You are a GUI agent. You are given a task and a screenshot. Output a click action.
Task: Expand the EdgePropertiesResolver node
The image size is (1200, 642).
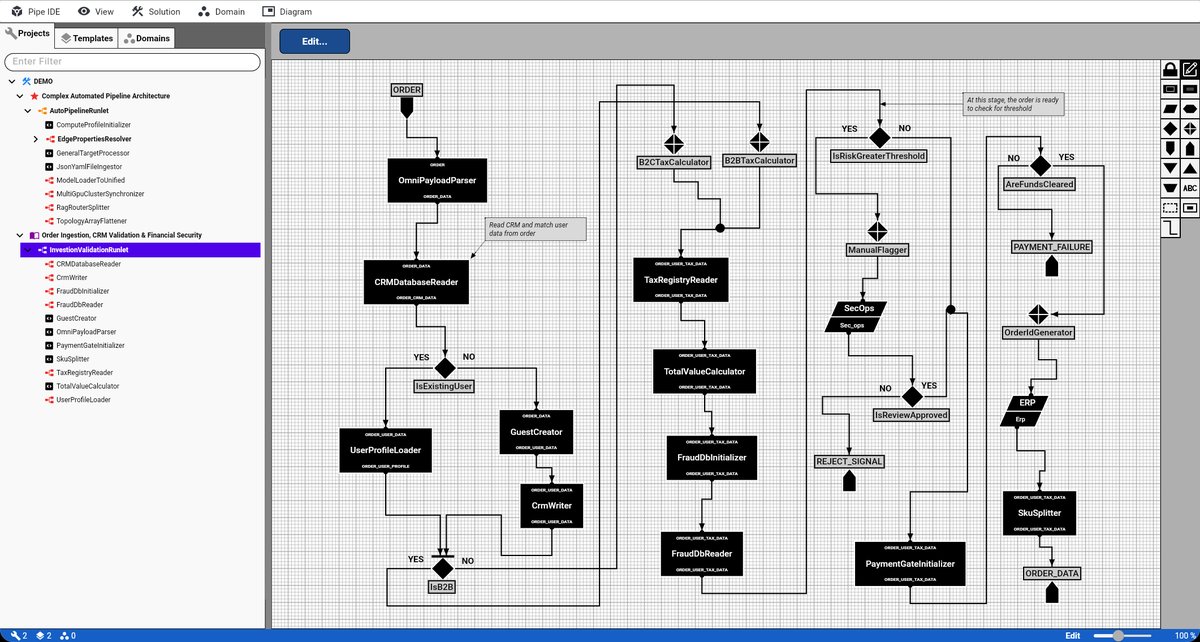point(35,139)
